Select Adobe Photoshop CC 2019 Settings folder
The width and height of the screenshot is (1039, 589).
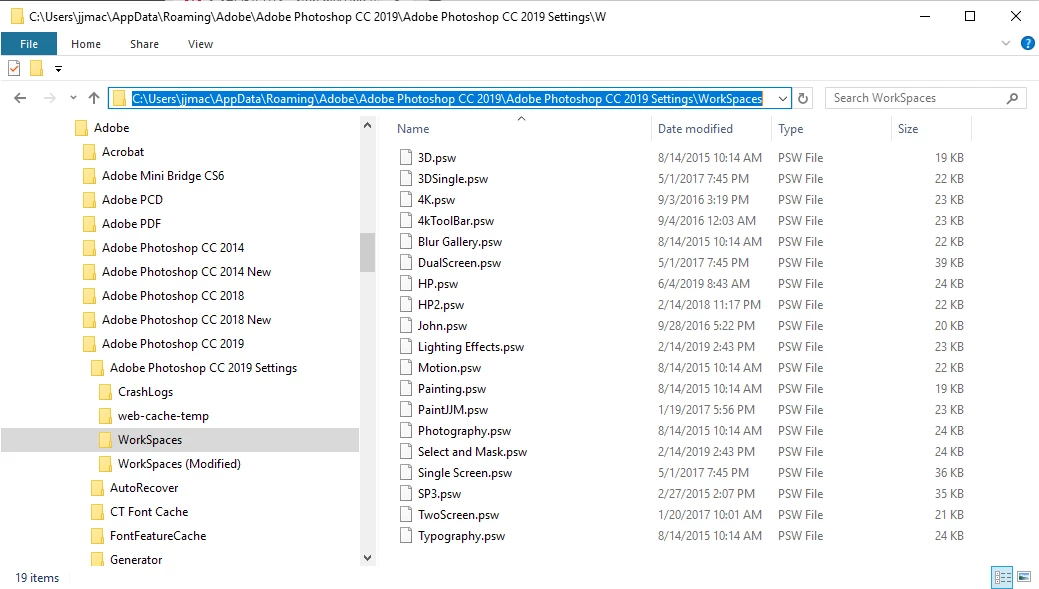pos(203,368)
